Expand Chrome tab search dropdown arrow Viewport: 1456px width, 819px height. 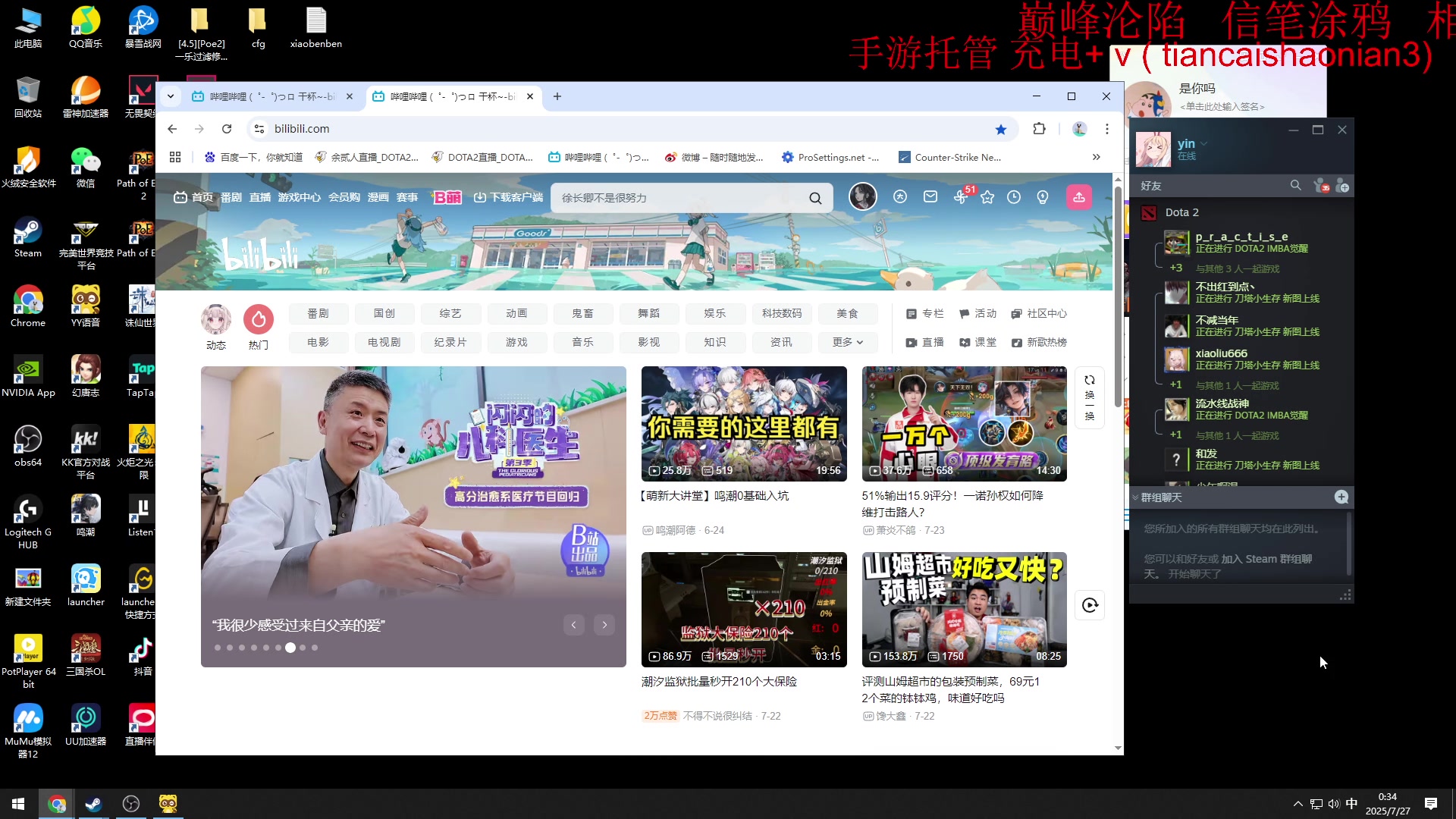pyautogui.click(x=171, y=96)
